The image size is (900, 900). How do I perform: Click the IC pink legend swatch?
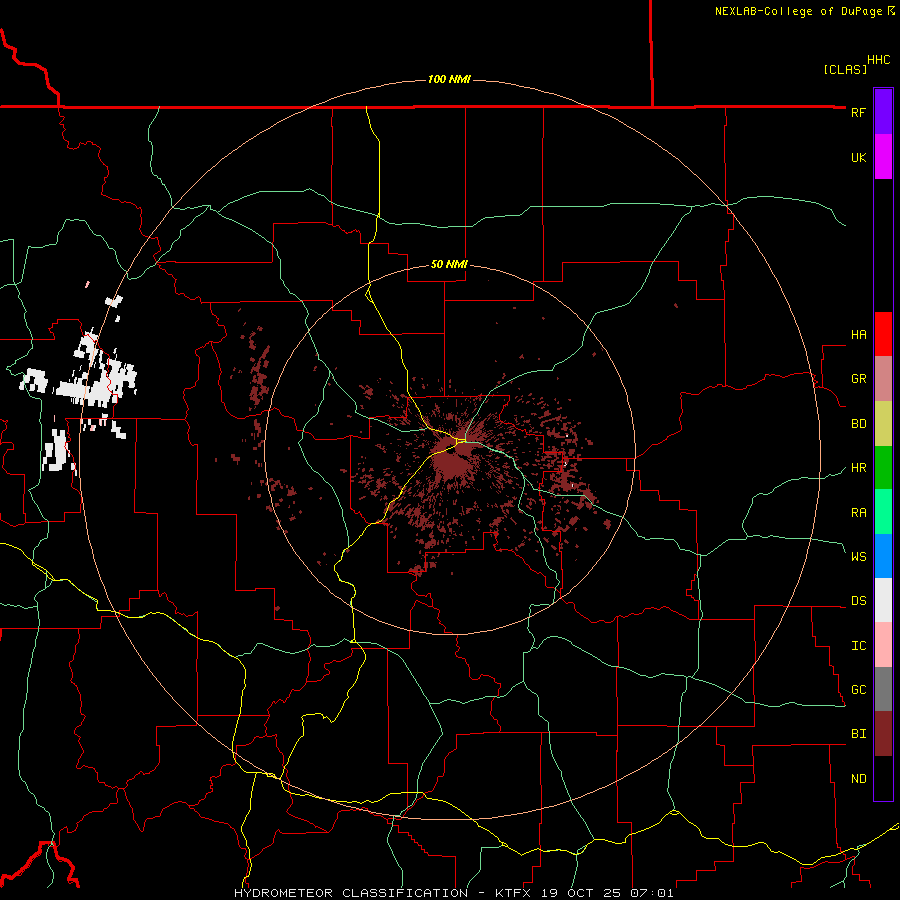[x=883, y=645]
